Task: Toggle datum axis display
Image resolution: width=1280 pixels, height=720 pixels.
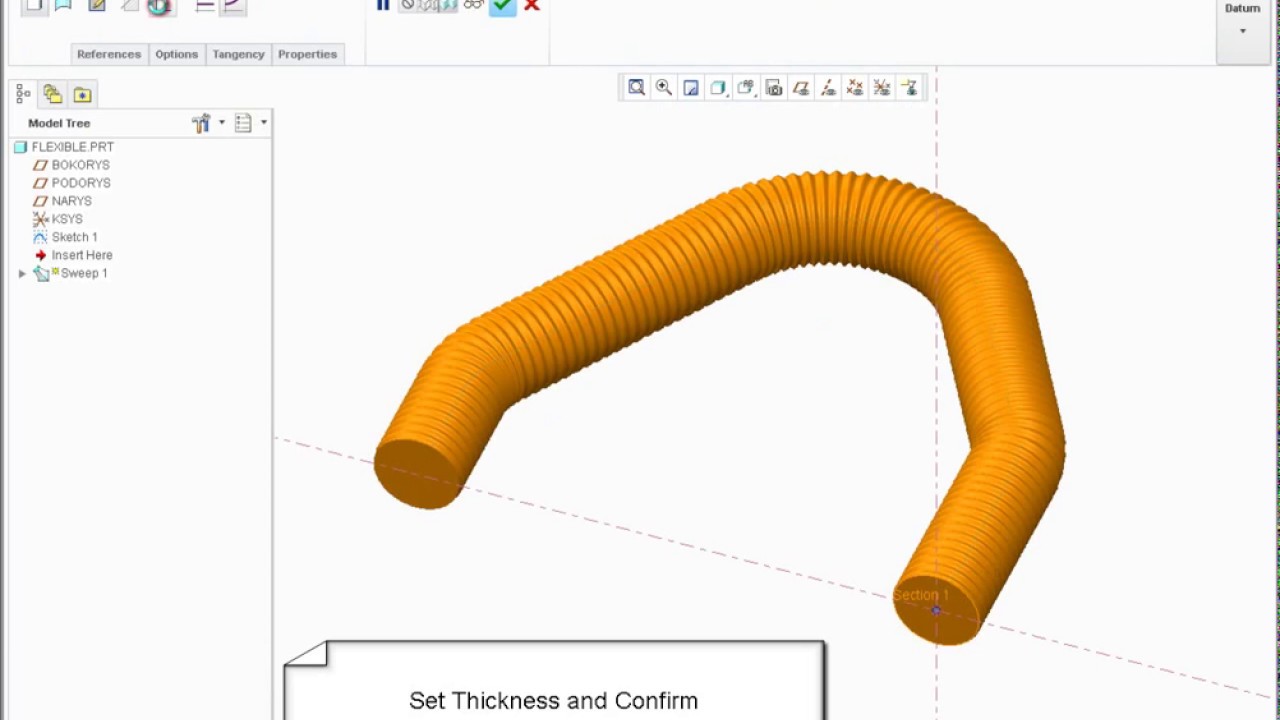Action: point(827,88)
